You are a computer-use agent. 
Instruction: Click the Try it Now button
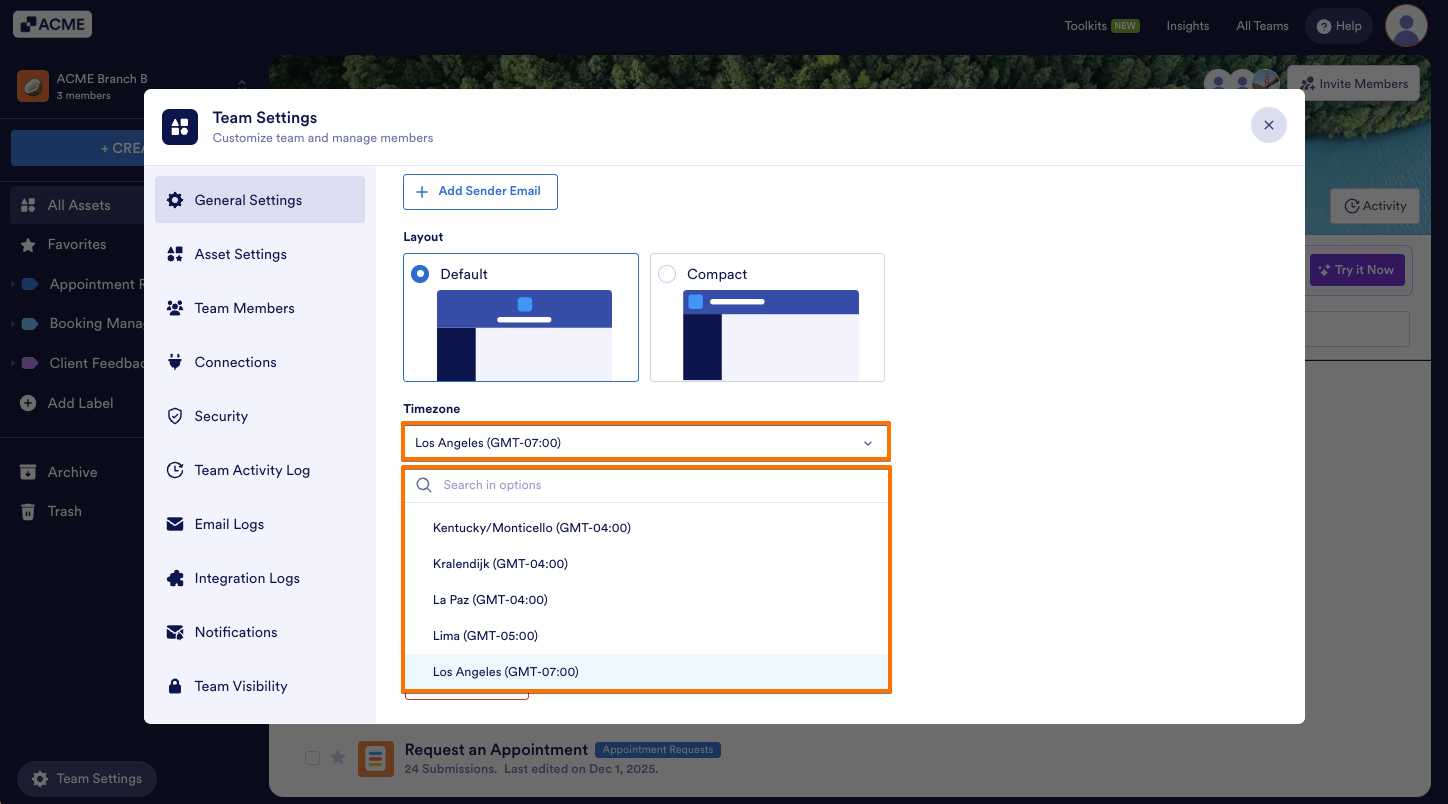(1357, 270)
